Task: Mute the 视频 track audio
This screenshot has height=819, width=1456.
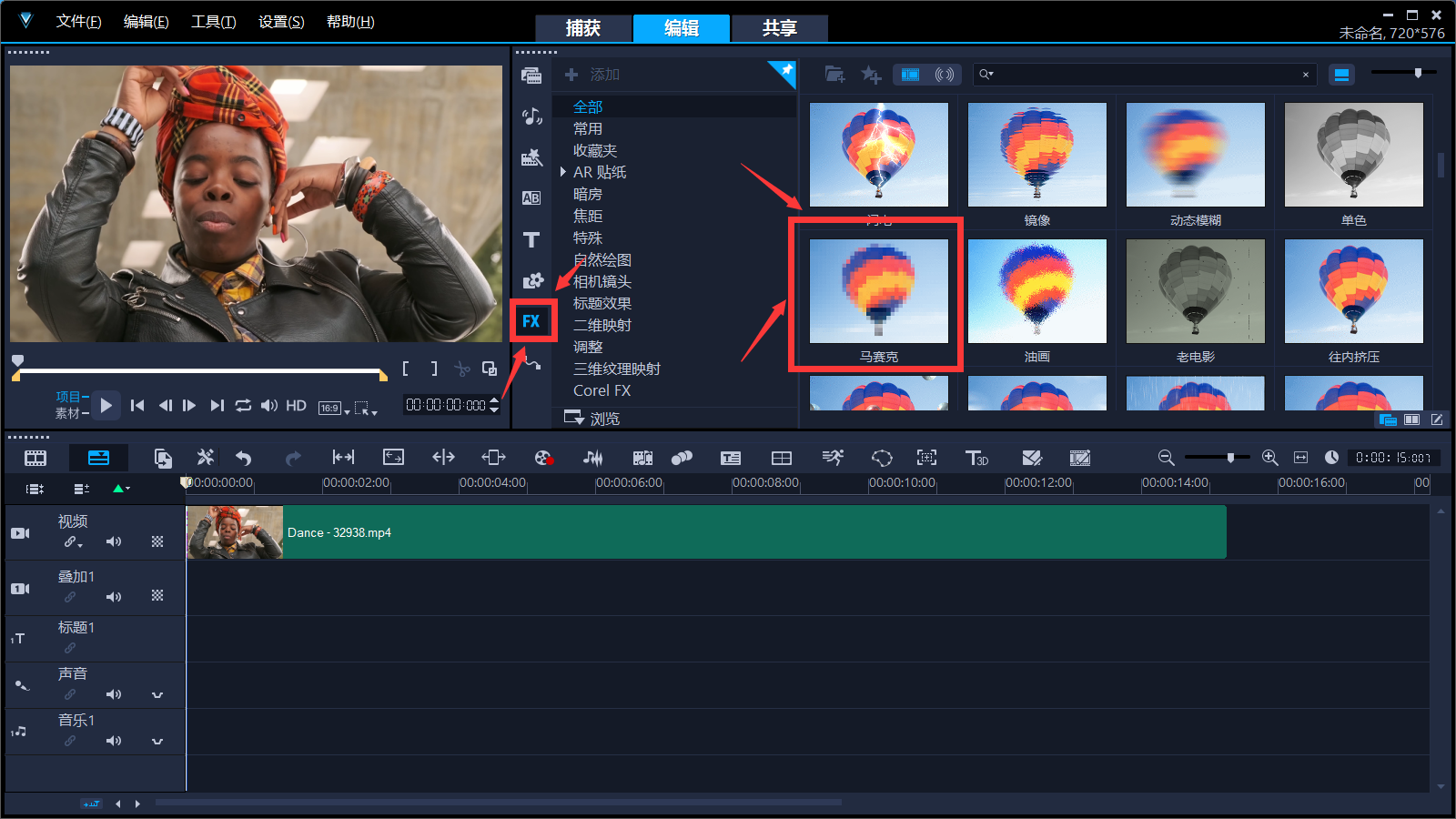Action: (114, 541)
